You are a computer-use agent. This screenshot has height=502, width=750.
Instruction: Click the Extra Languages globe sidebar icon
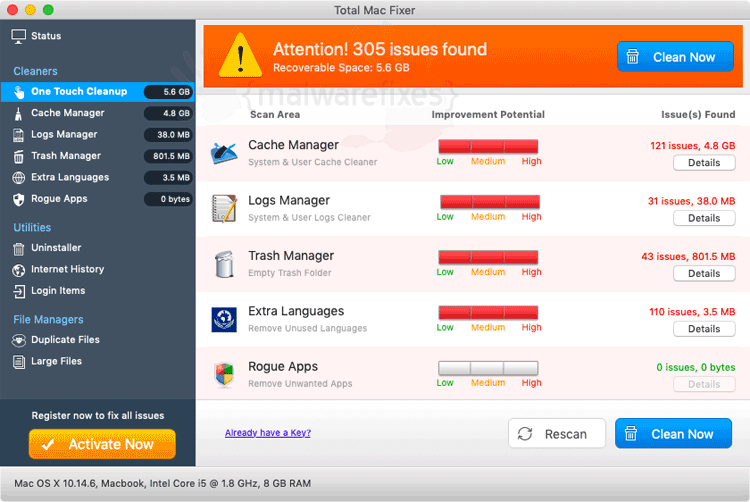pyautogui.click(x=18, y=178)
